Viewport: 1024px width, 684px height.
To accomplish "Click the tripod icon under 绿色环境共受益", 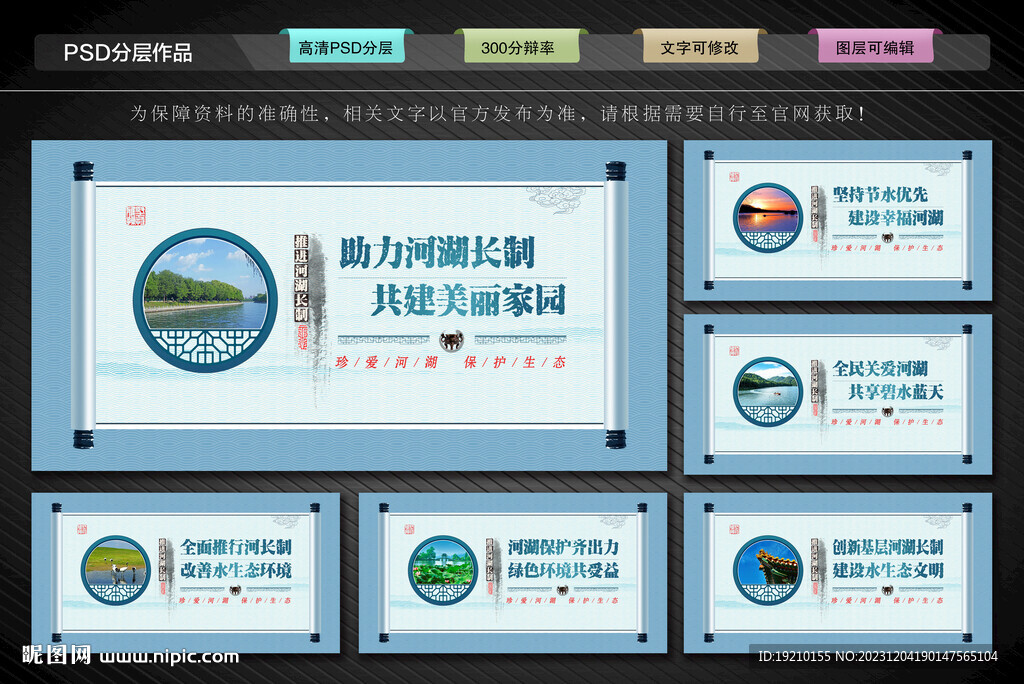I will (x=562, y=590).
